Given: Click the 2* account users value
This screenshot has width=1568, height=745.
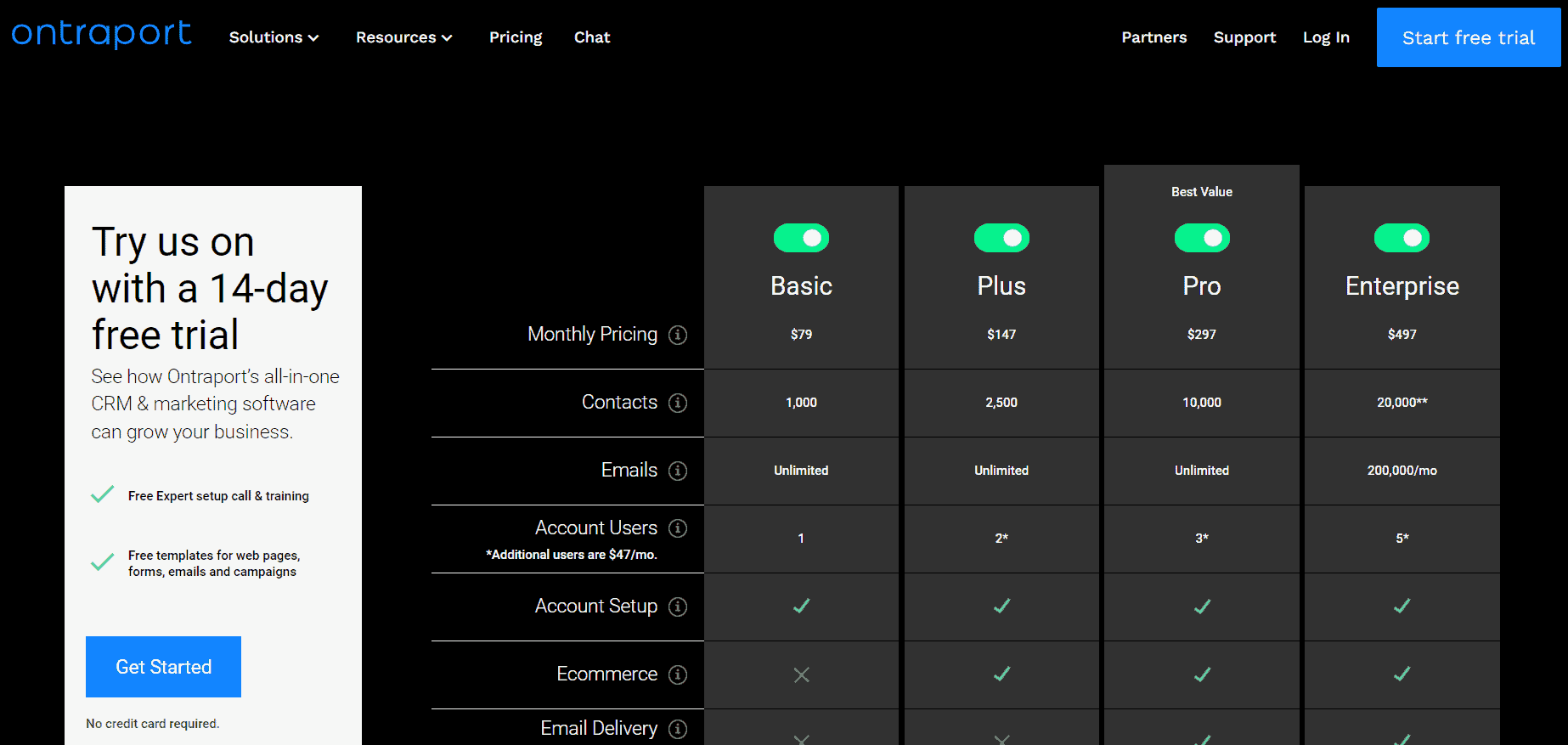Looking at the screenshot, I should pyautogui.click(x=1001, y=539).
